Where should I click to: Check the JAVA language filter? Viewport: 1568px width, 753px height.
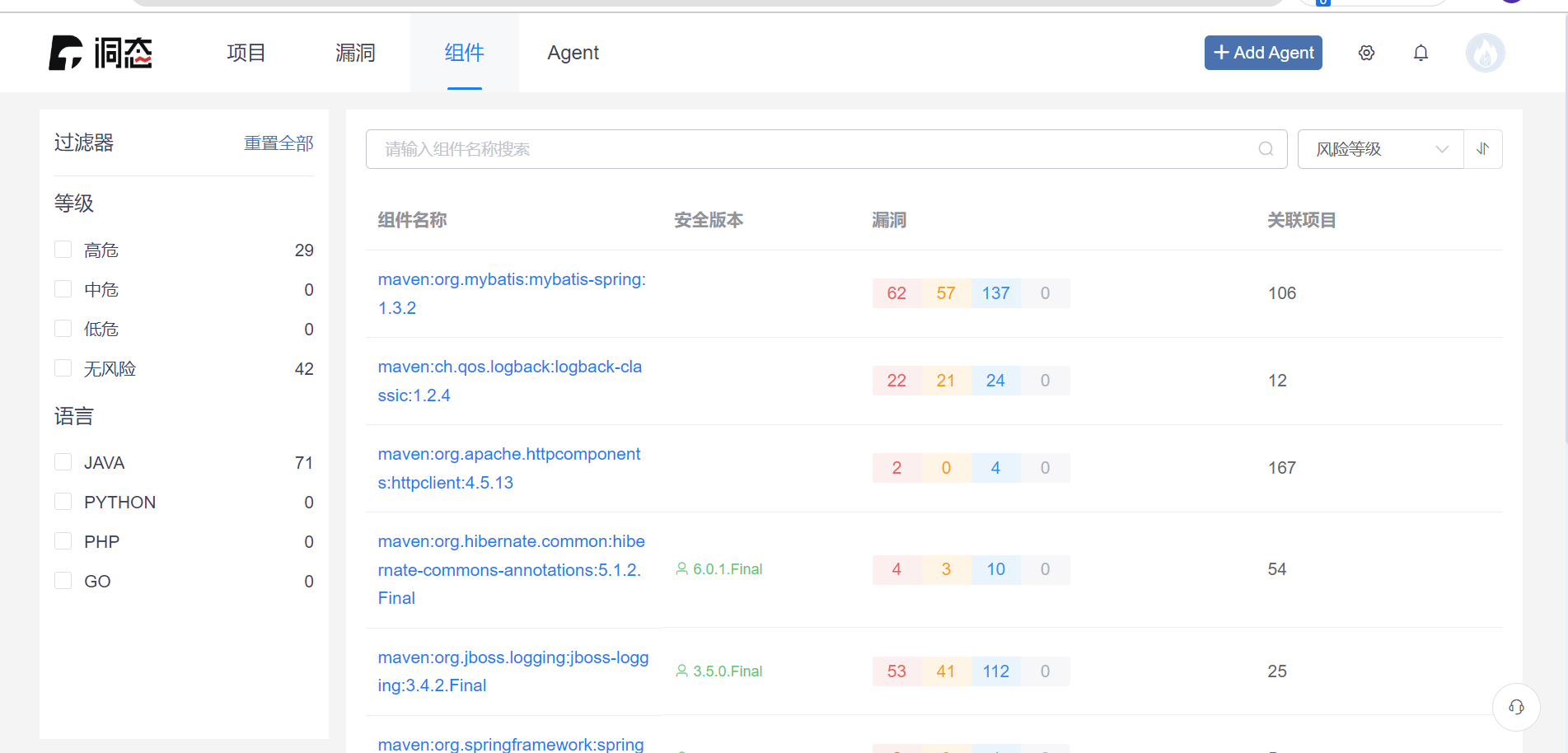click(x=63, y=462)
